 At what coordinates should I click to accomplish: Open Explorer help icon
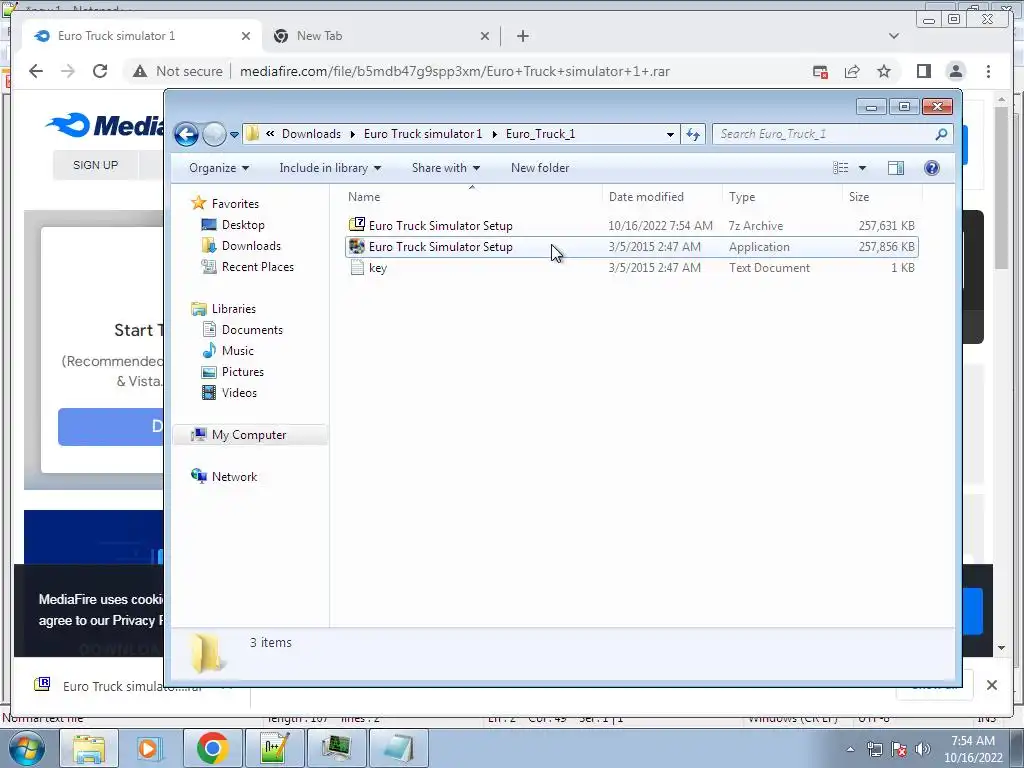[932, 168]
